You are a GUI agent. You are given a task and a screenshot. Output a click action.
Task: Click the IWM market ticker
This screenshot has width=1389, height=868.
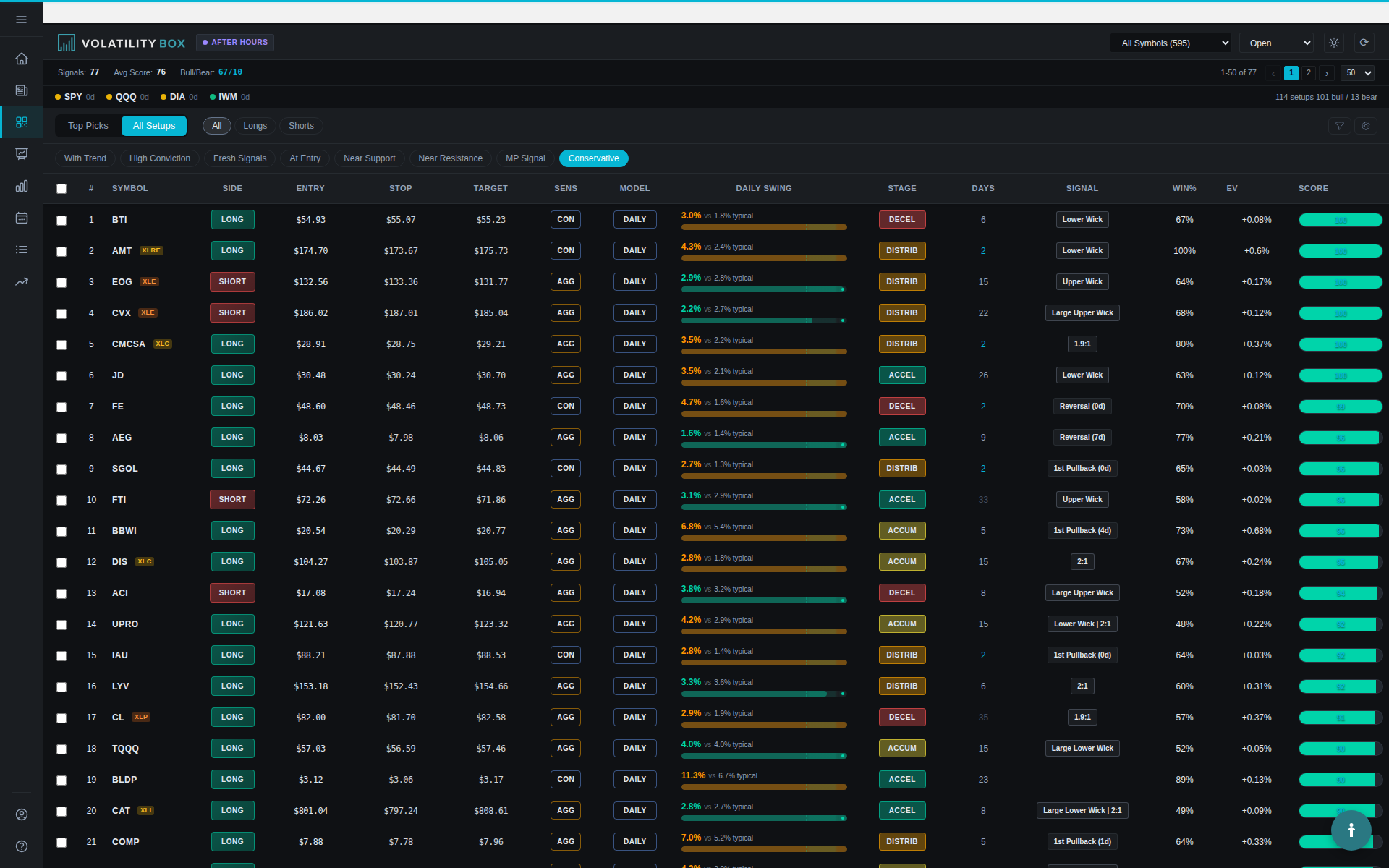(229, 97)
